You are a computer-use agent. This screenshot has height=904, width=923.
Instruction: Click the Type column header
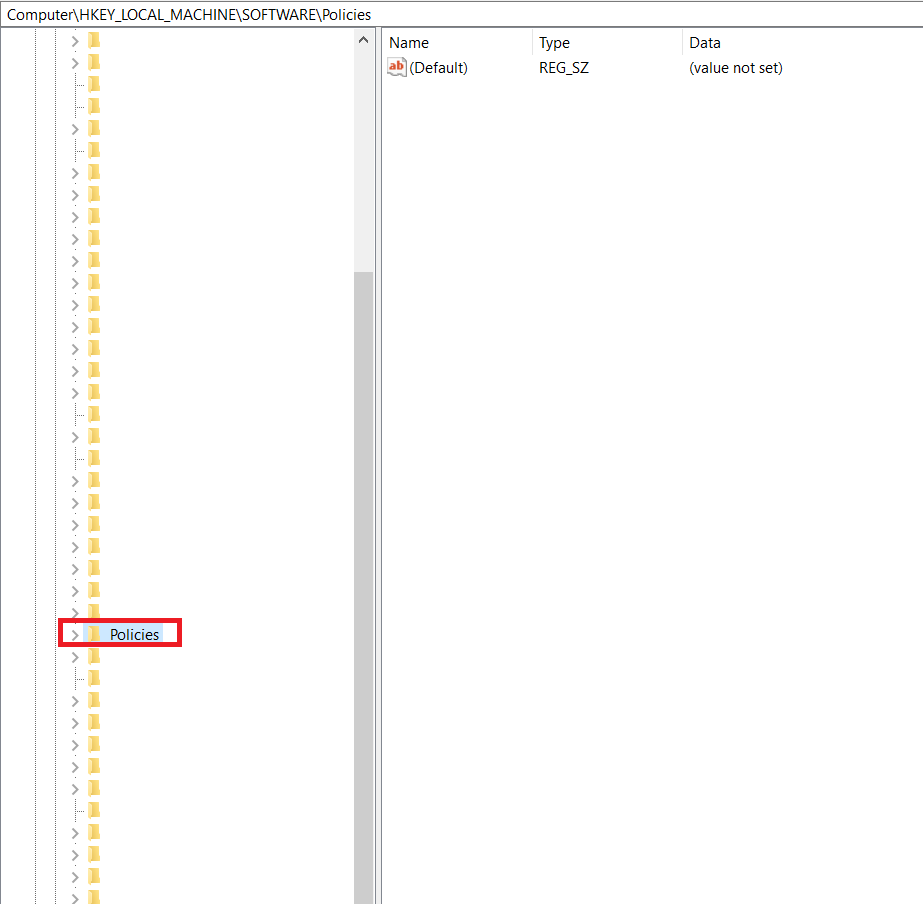tap(555, 42)
